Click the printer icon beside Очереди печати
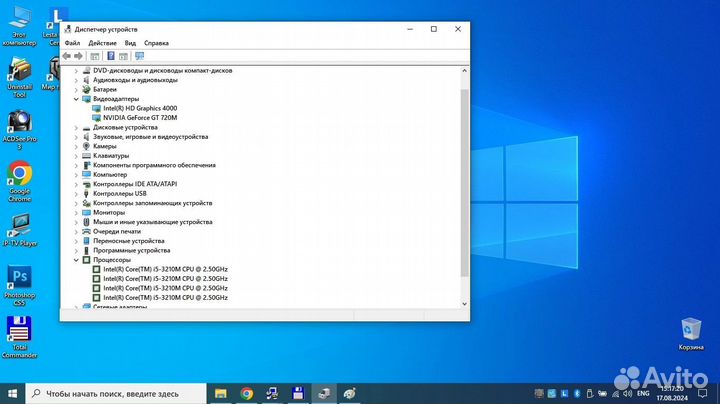The width and height of the screenshot is (720, 404). (86, 231)
